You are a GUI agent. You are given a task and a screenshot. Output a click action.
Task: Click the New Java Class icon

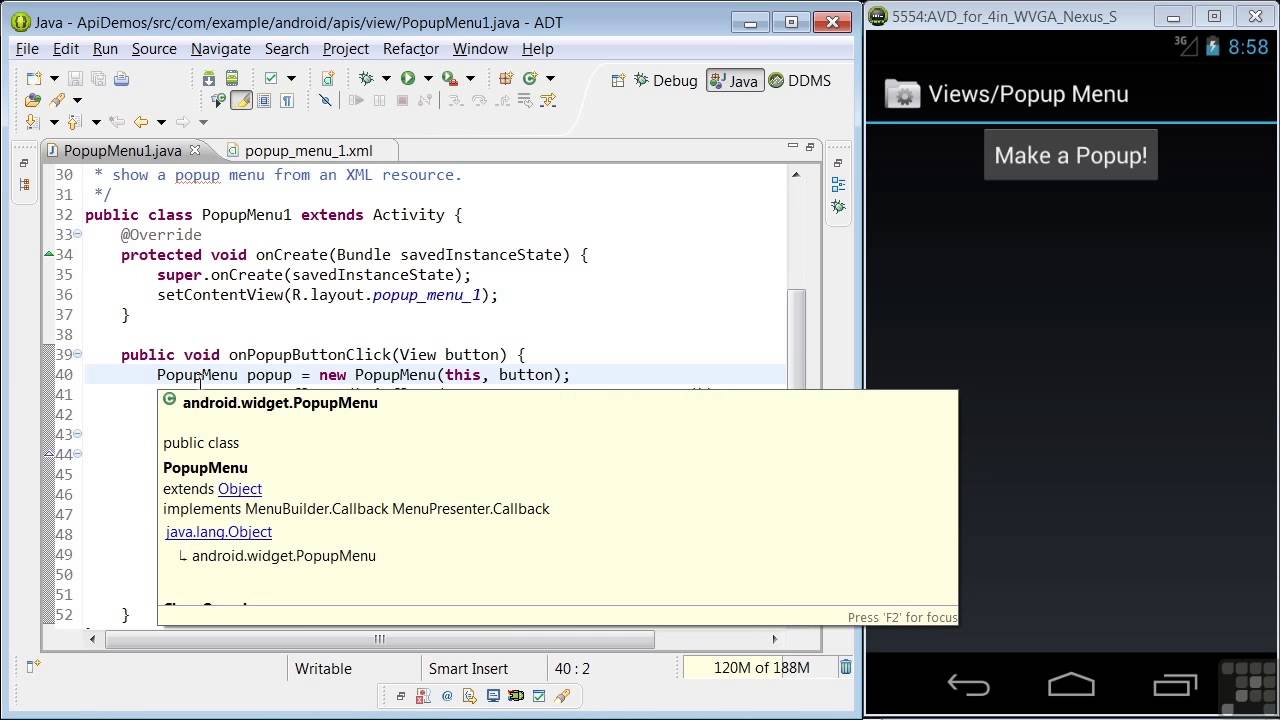click(x=530, y=78)
